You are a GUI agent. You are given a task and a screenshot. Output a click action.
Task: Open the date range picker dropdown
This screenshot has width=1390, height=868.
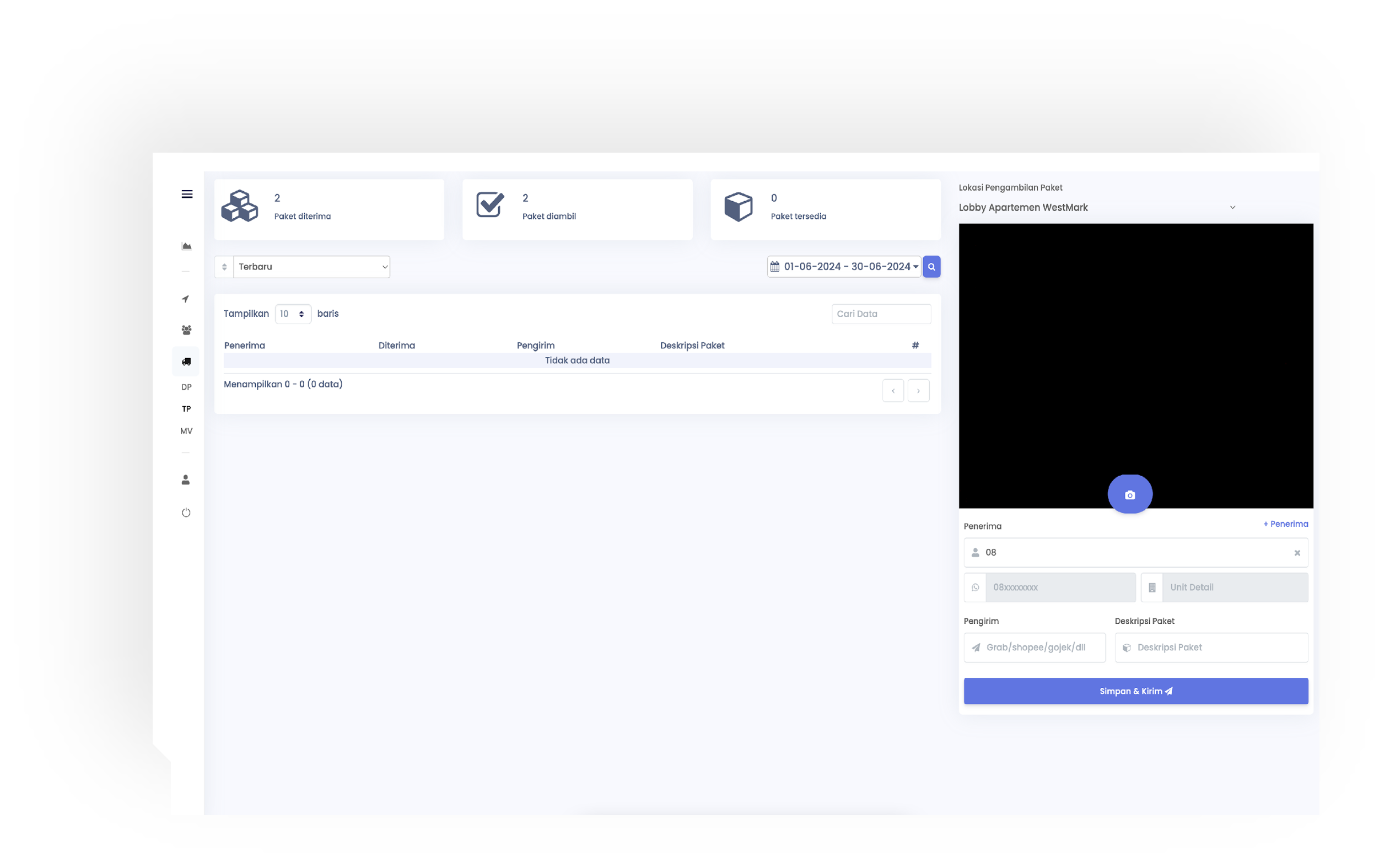pos(844,267)
